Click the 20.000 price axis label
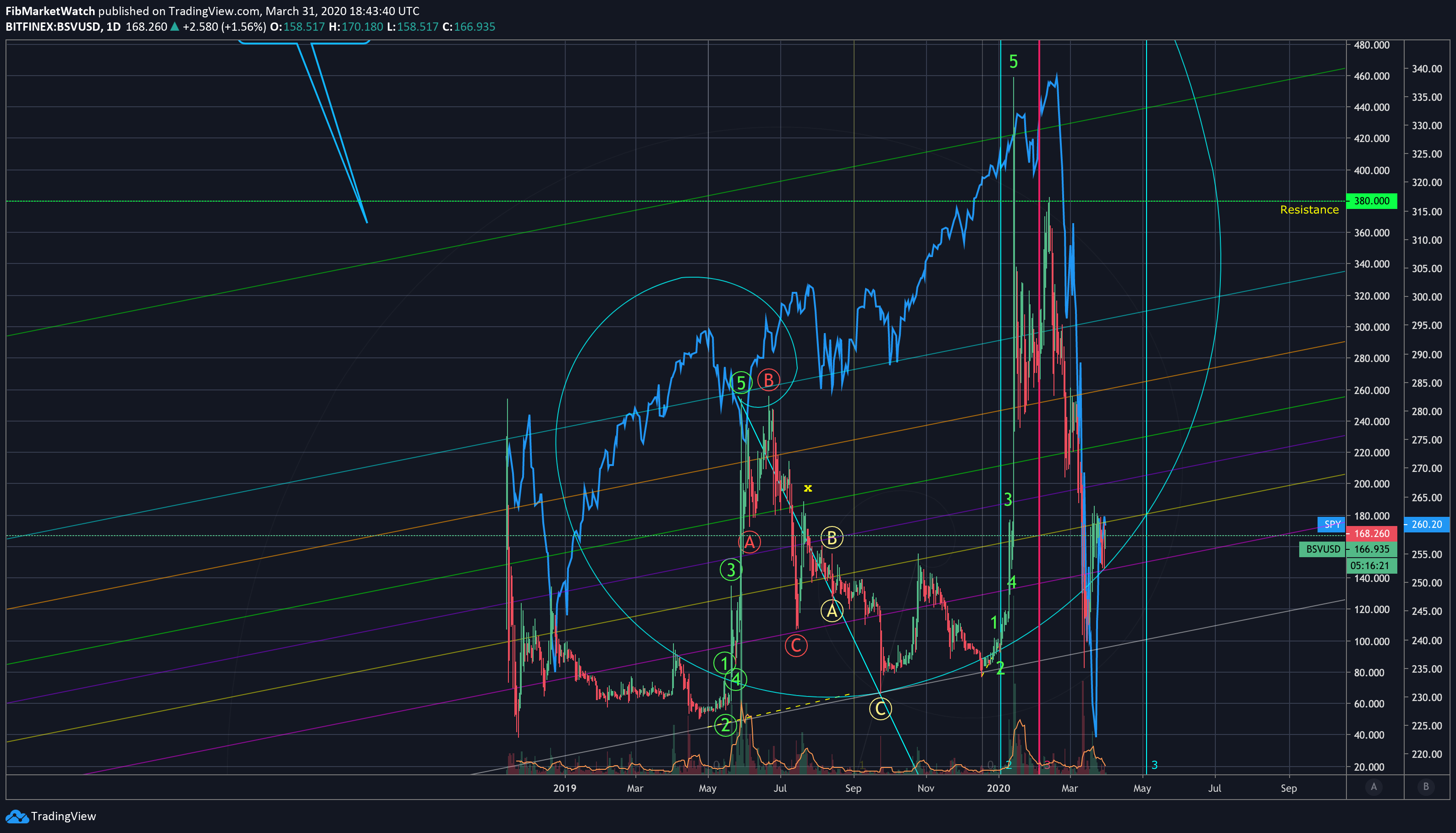This screenshot has width=1456, height=833. point(1369,767)
